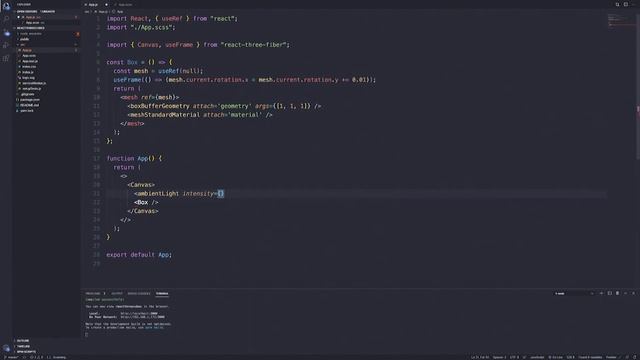This screenshot has height=360, width=640.
Task: Click the git branch master indicator in status bar
Action: [x=11, y=357]
